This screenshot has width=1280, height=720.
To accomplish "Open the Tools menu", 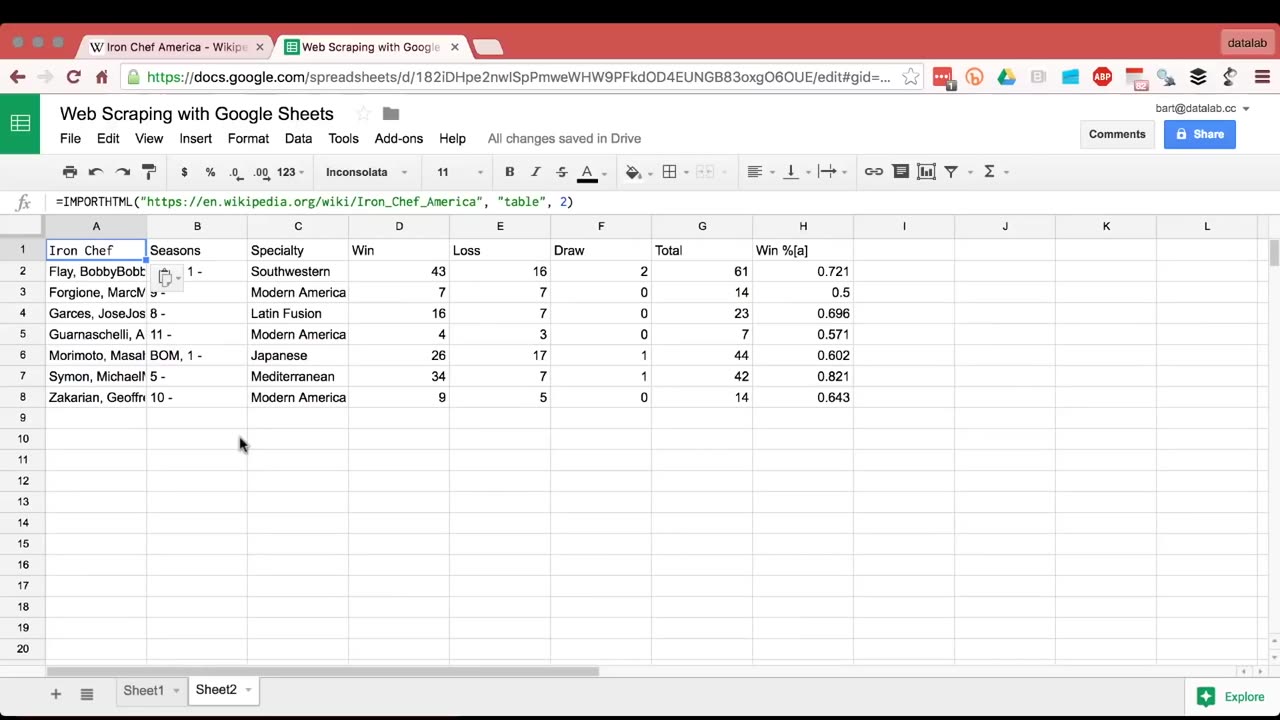I will (x=343, y=138).
